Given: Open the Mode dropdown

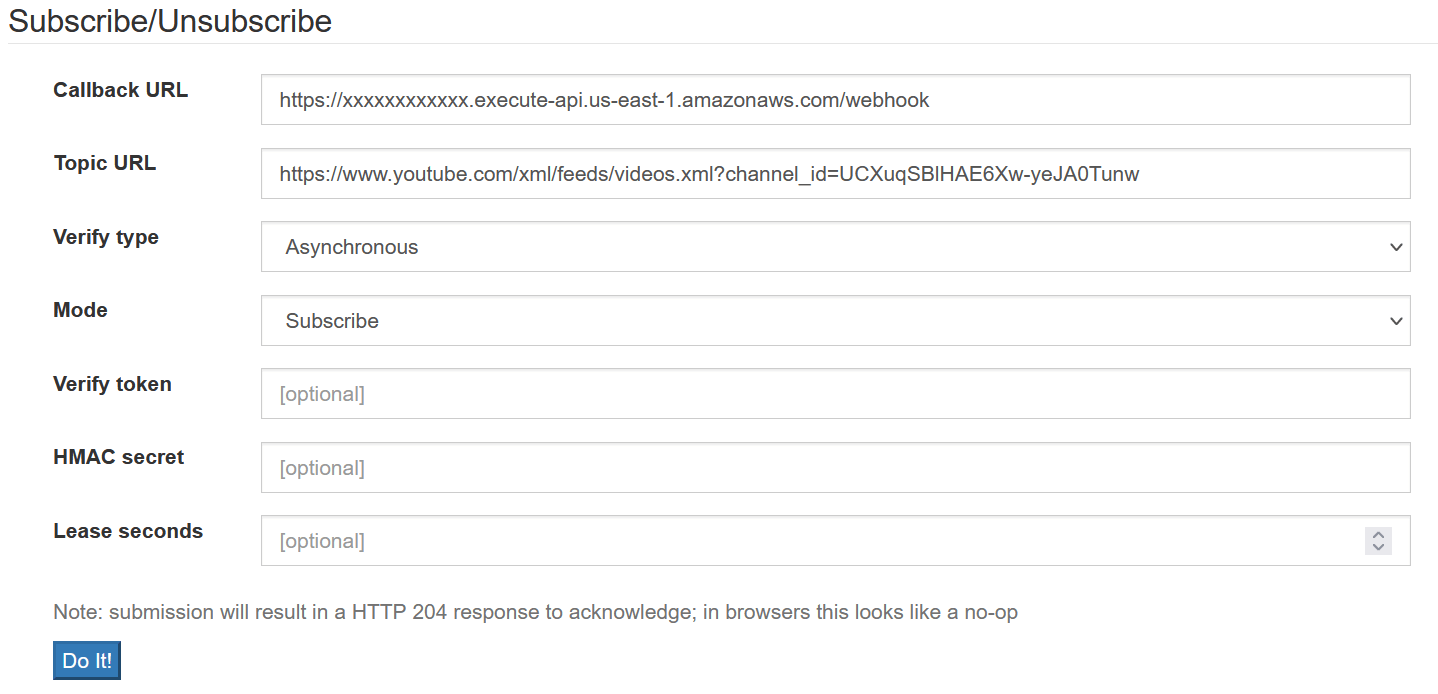Looking at the screenshot, I should 835,320.
